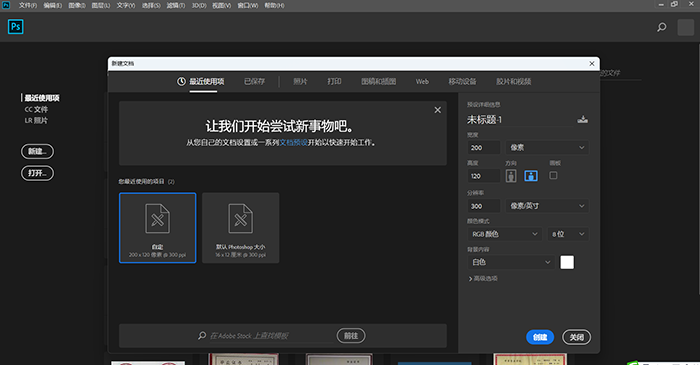The width and height of the screenshot is (700, 365).
Task: Switch to the 打印 tab
Action: pyautogui.click(x=334, y=81)
